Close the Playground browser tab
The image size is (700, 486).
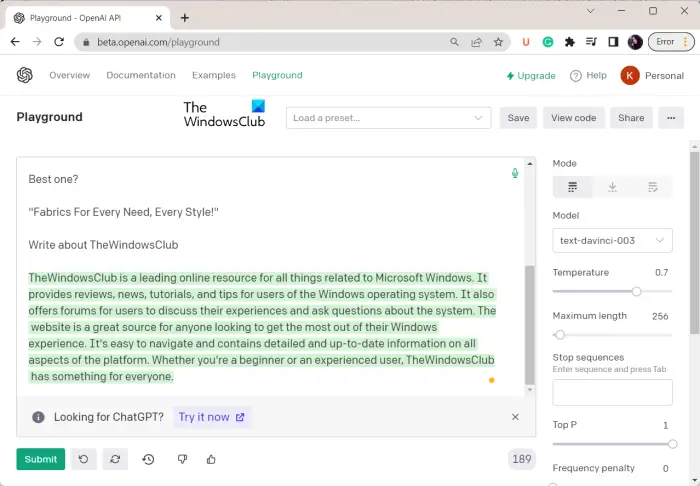click(158, 18)
